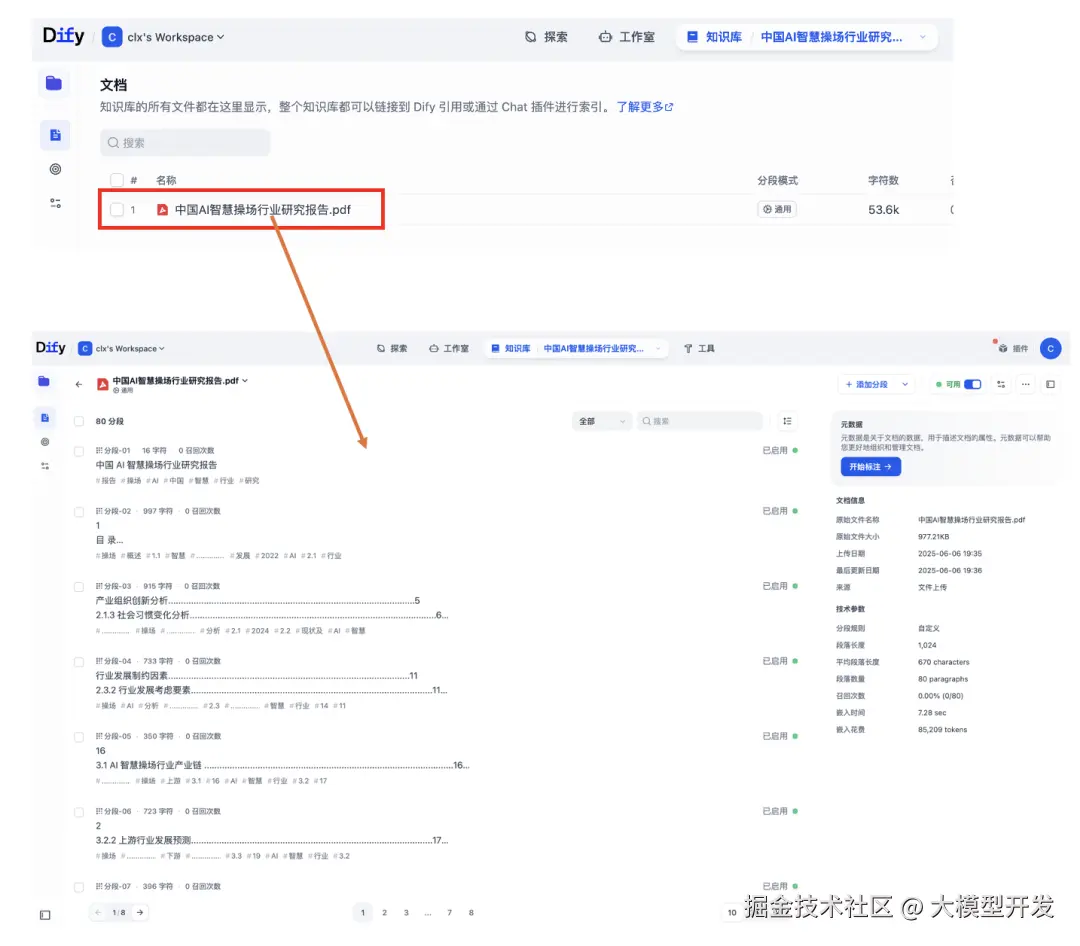Click the chunk settings icon beside the 可用 toggle

pos(1001,385)
